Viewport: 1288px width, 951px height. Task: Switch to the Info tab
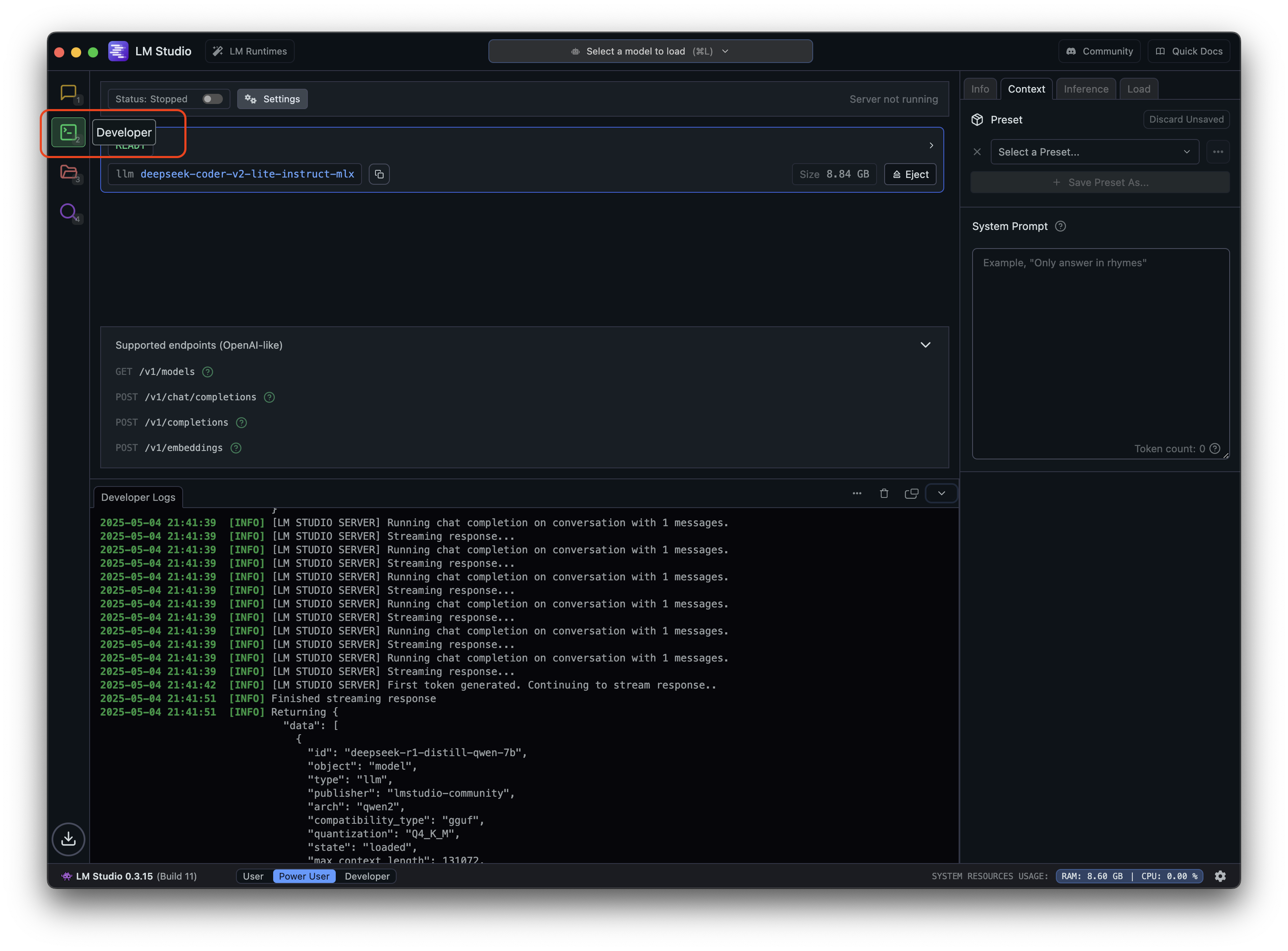979,89
